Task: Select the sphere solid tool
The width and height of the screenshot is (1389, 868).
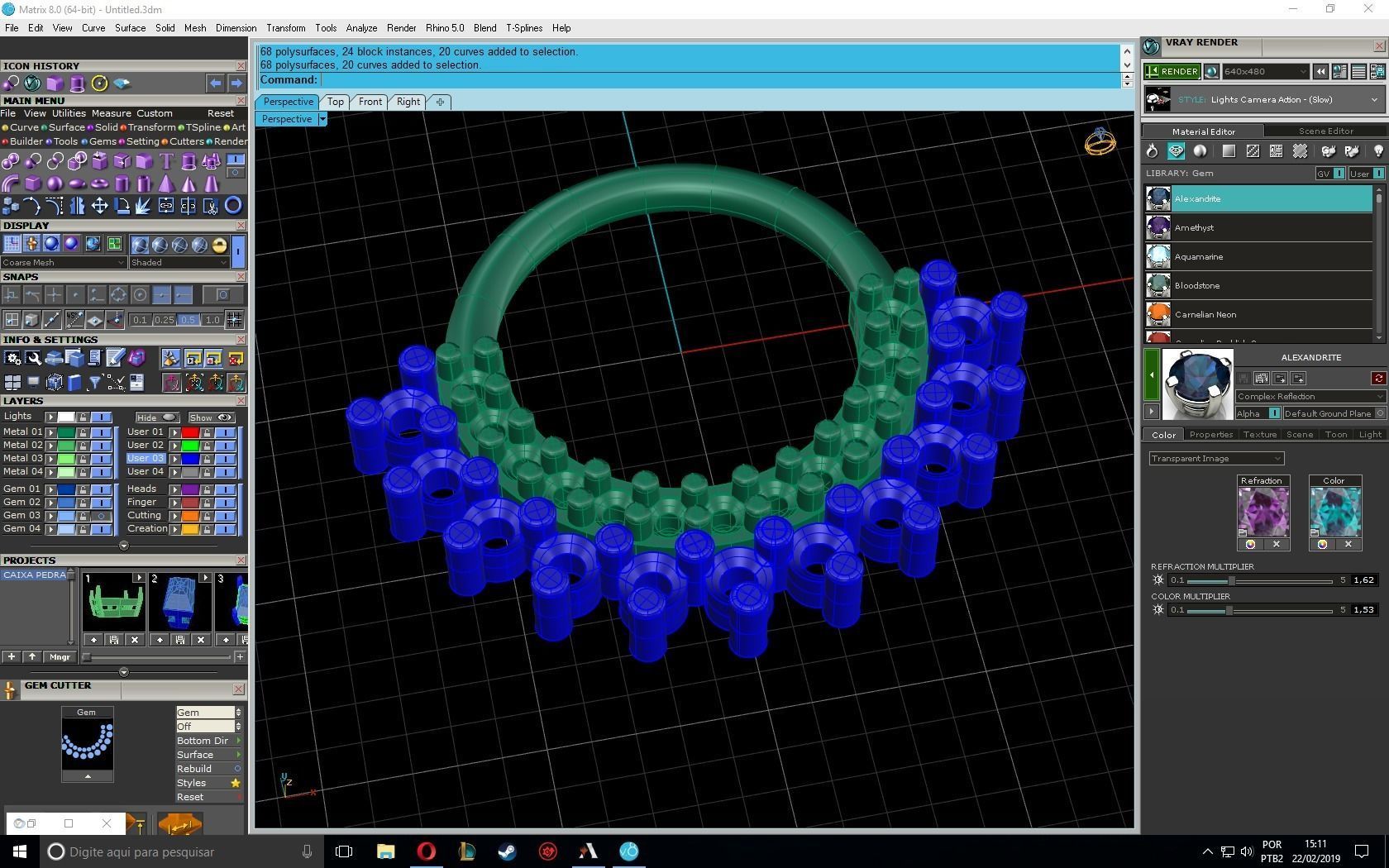Action: (55, 184)
